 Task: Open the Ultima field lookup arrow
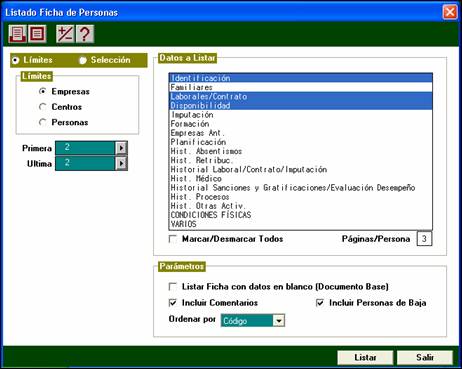coord(121,164)
